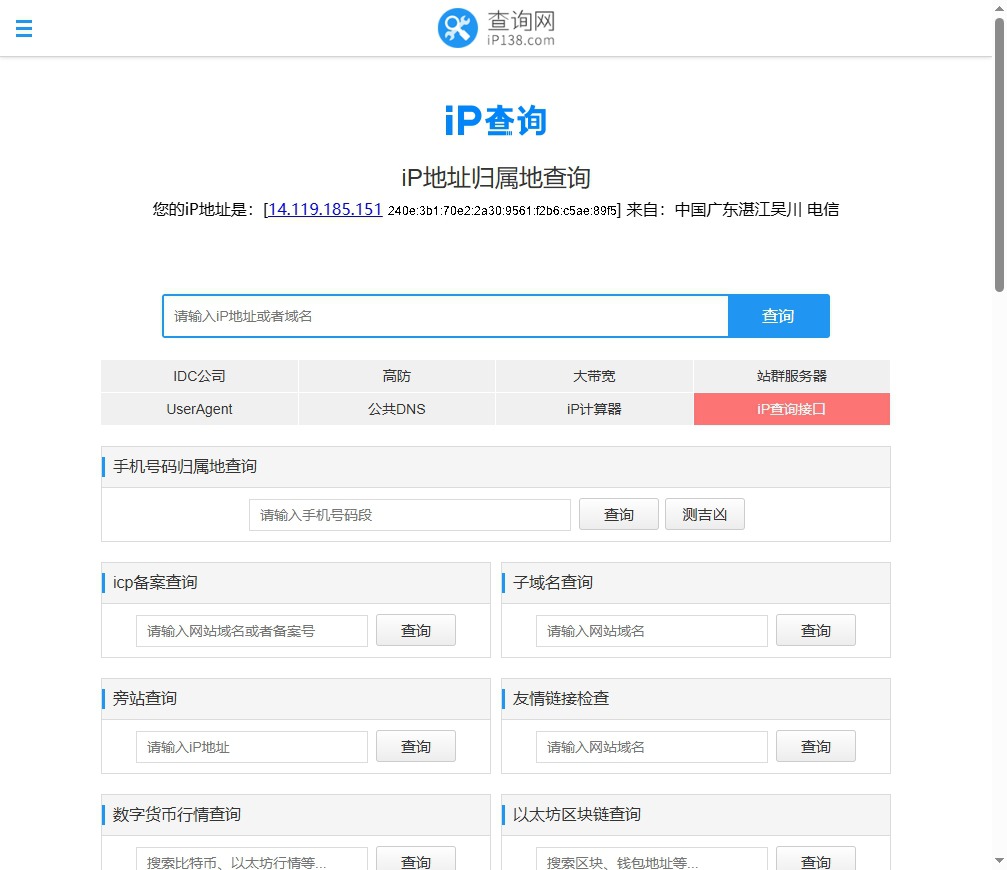Open the hamburger navigation menu
The image size is (1007, 870).
23,28
